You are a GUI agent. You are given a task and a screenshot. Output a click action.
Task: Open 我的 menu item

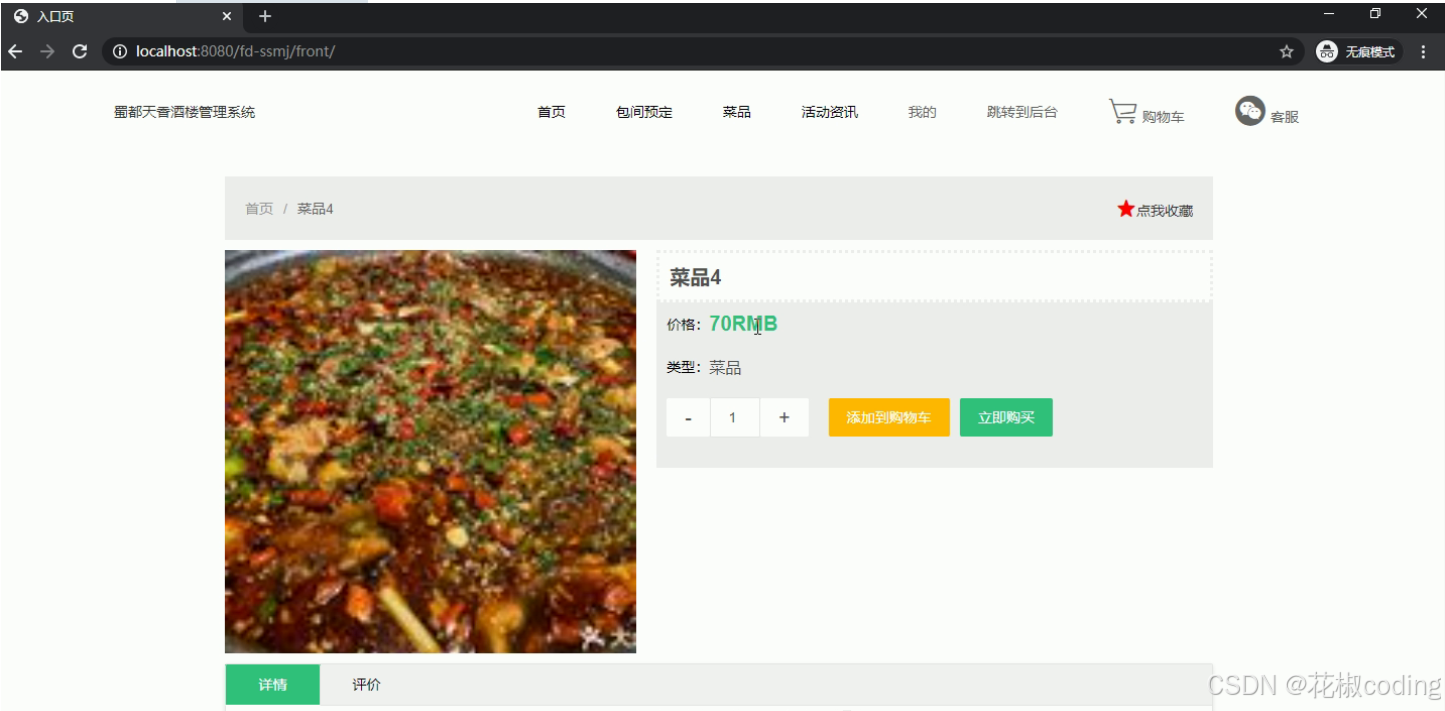click(922, 112)
